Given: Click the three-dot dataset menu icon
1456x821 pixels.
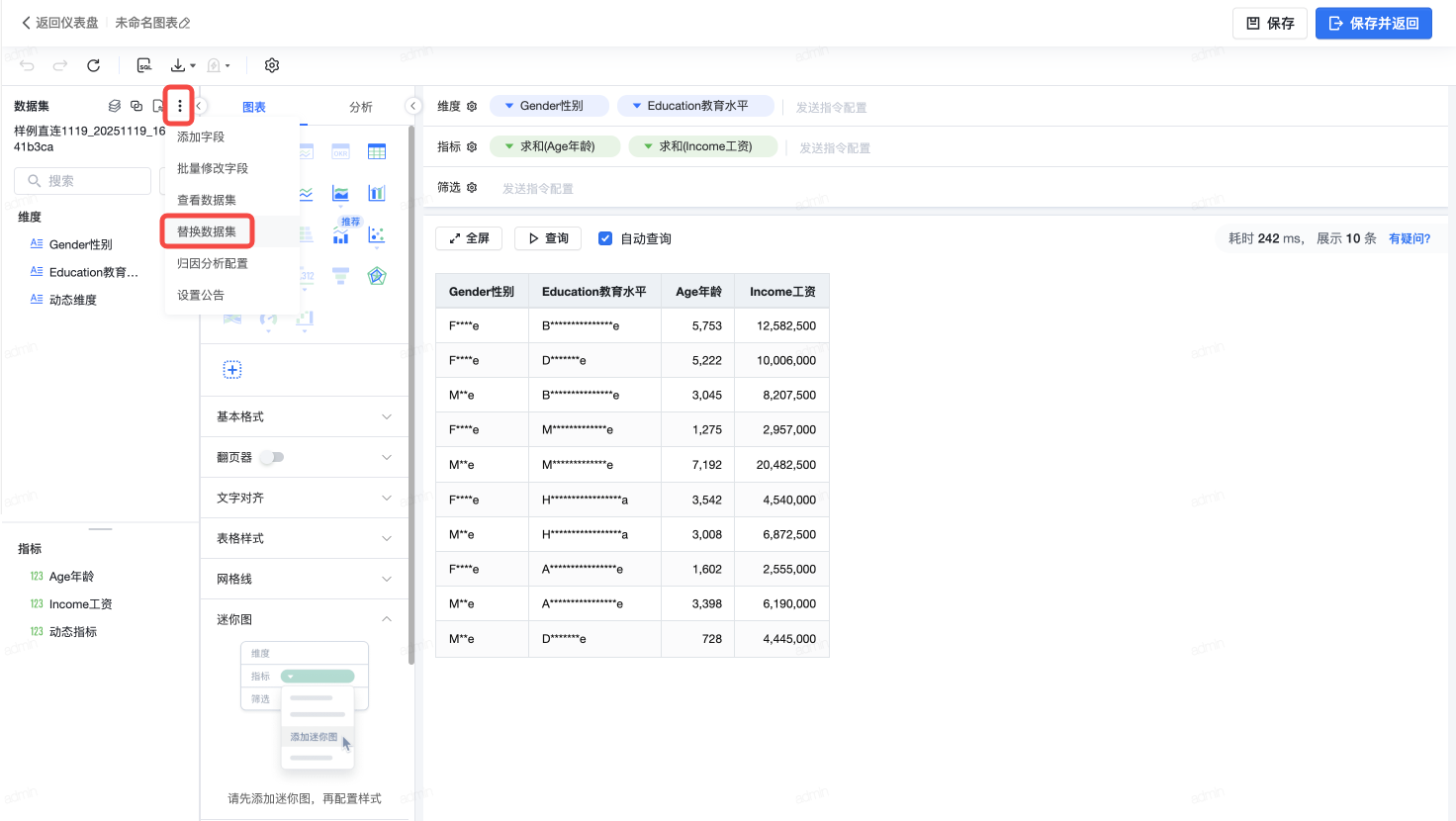Looking at the screenshot, I should [x=179, y=106].
